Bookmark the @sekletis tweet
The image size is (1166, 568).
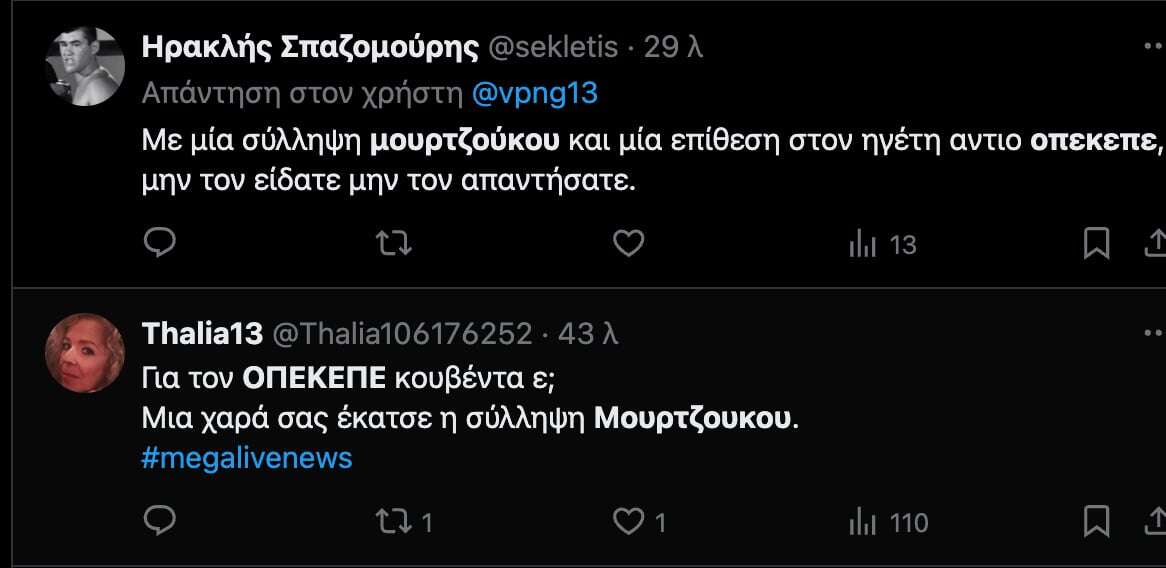[1097, 243]
